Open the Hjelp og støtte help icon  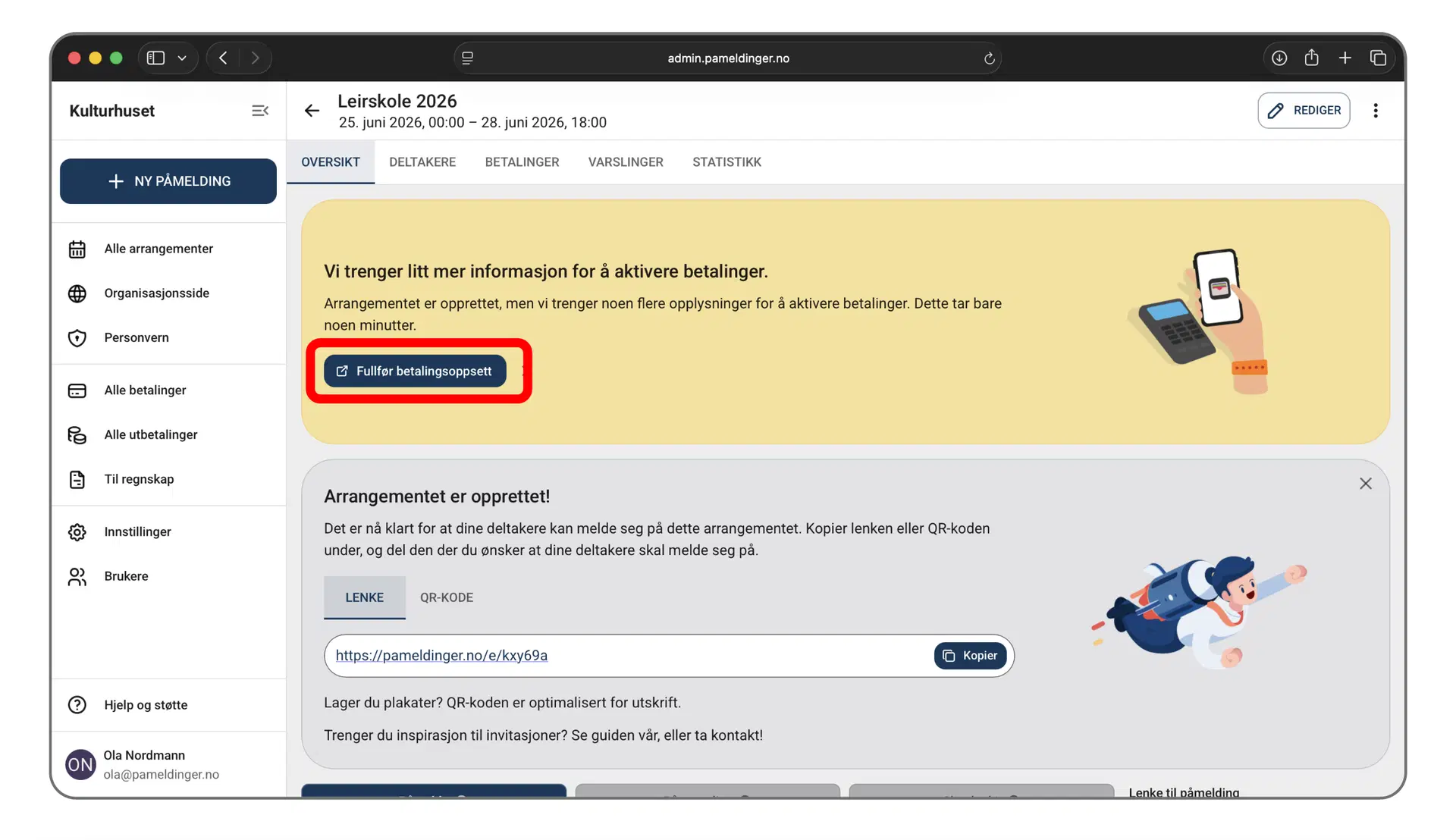pos(78,704)
